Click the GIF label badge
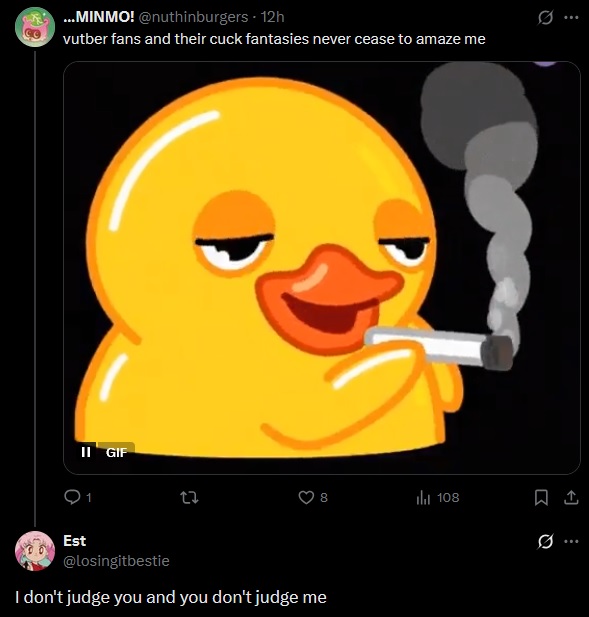Image resolution: width=589 pixels, height=617 pixels. [116, 452]
